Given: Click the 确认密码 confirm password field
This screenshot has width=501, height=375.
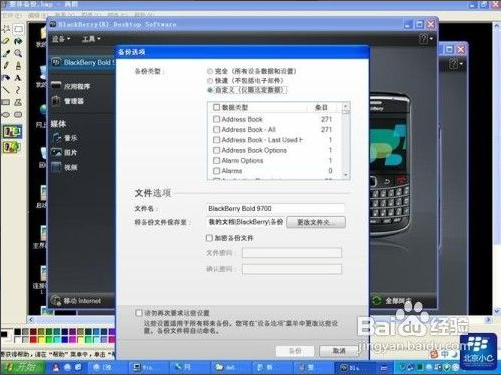Looking at the screenshot, I should pyautogui.click(x=292, y=269).
